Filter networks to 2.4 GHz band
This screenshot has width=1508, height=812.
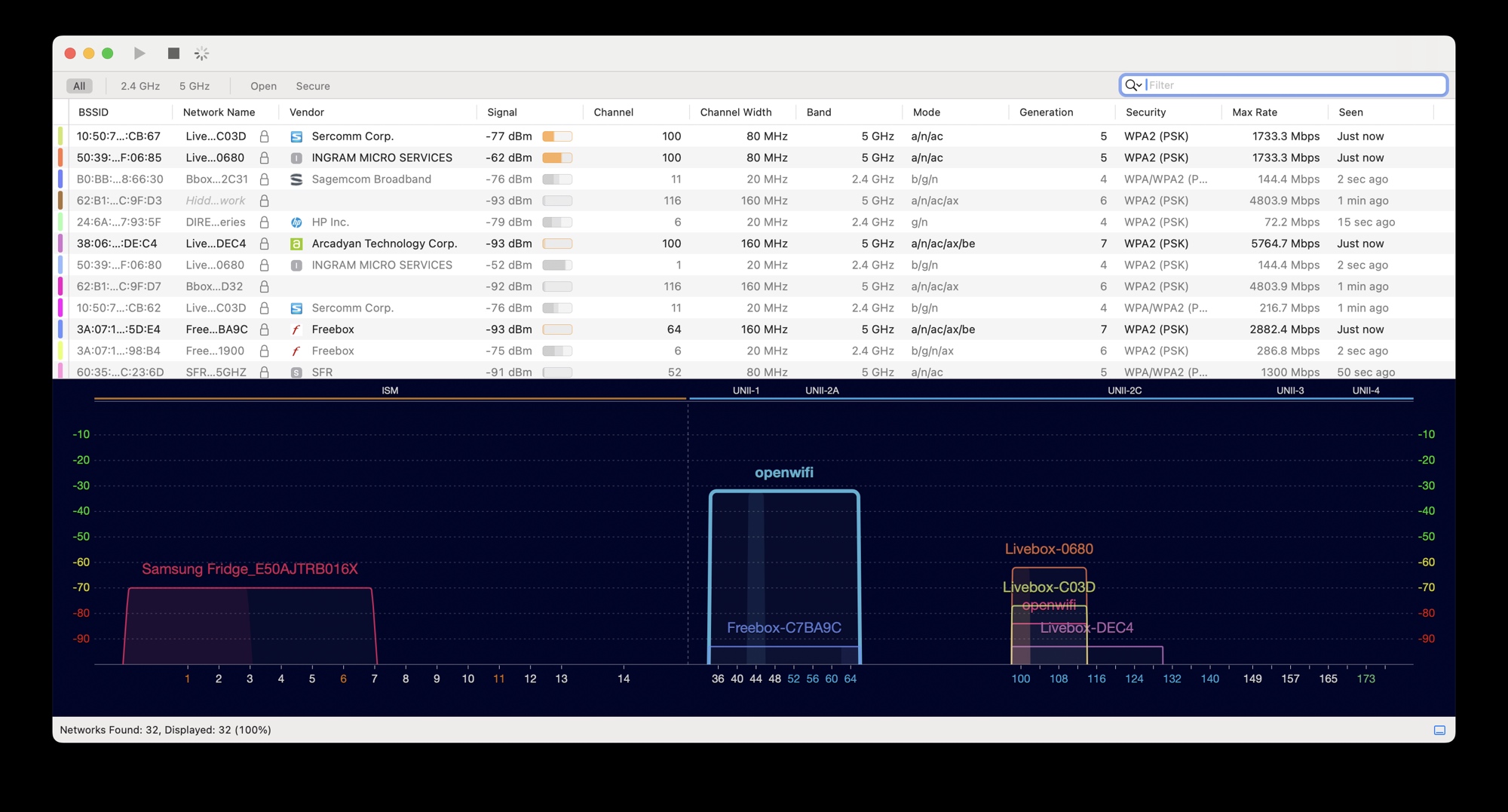pyautogui.click(x=140, y=86)
